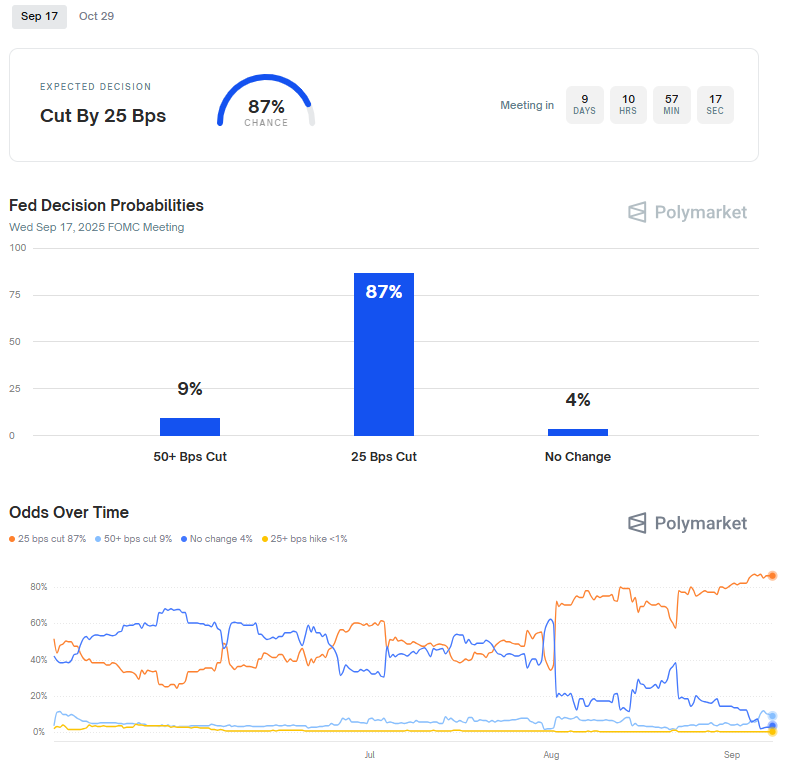Toggle the 25+ bps hike <1% legend item
The width and height of the screenshot is (796, 770).
pos(304,539)
